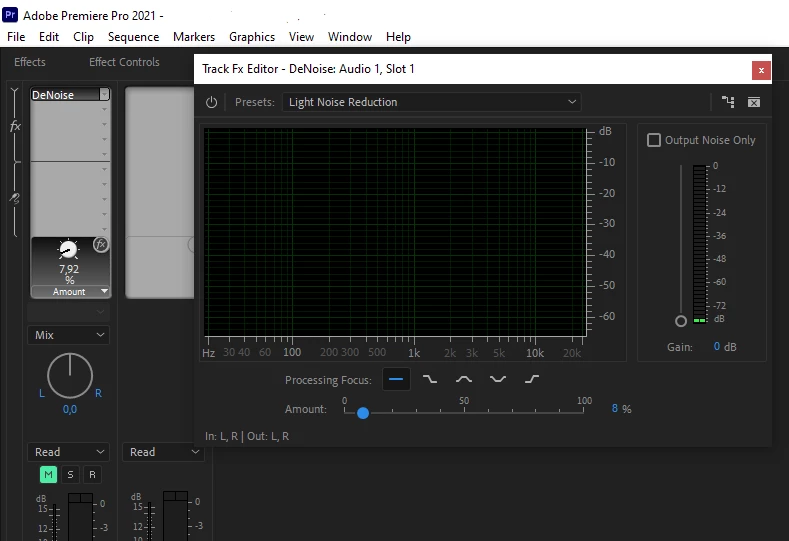
Task: Open the channel map editor icon
Action: pyautogui.click(x=728, y=102)
